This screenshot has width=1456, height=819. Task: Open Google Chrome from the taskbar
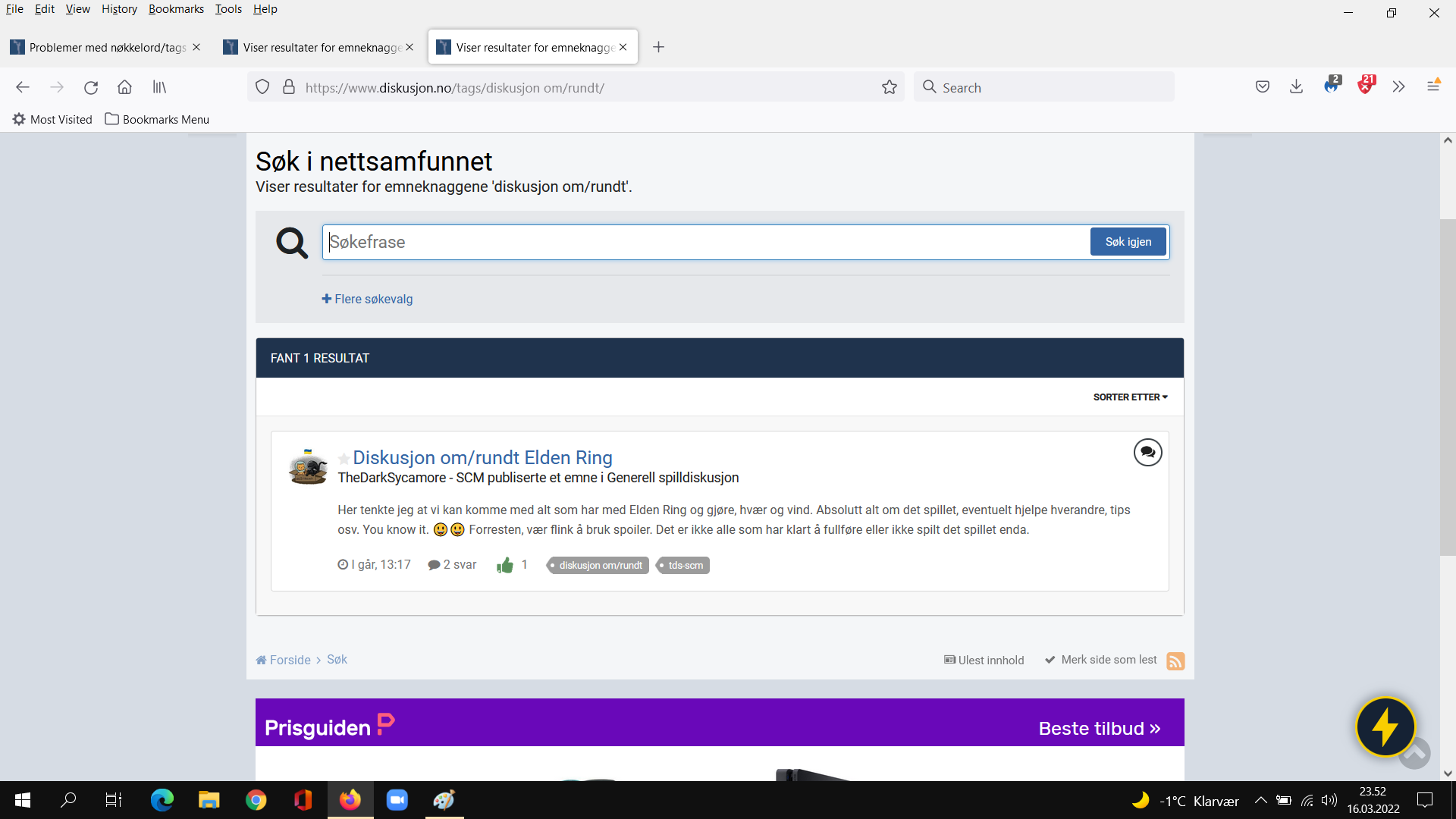pos(256,800)
